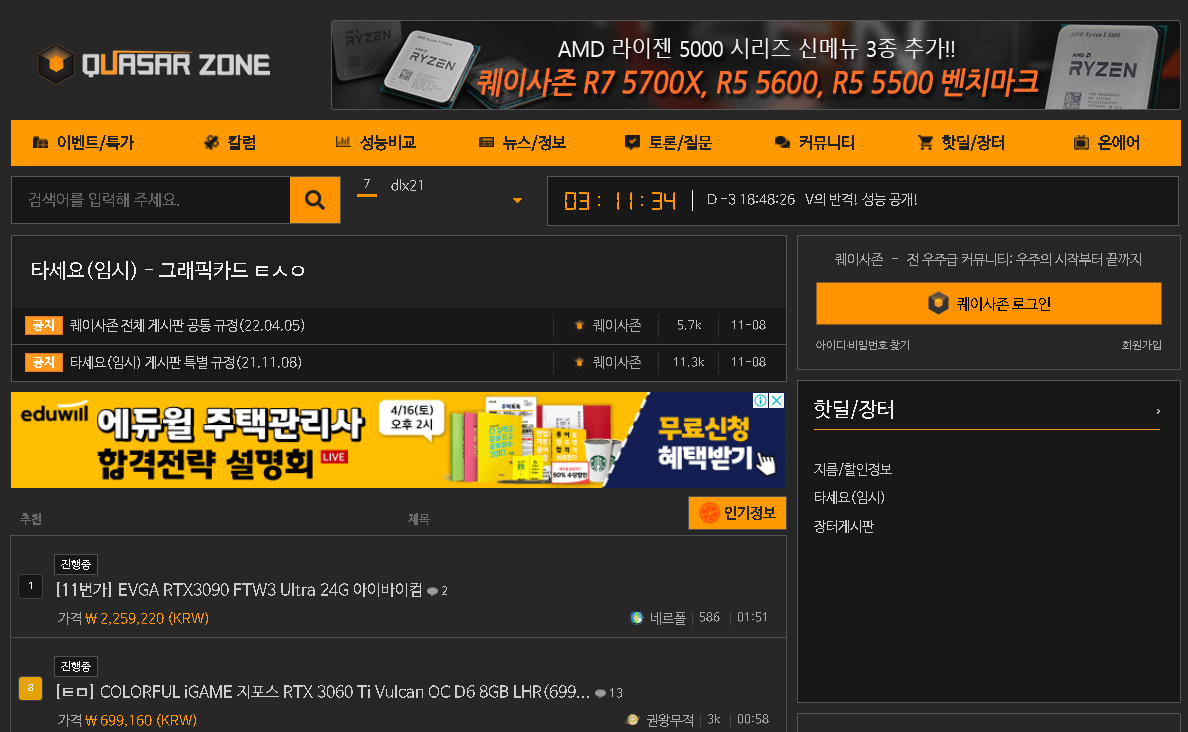Click the search input field
This screenshot has width=1188, height=732.
151,200
